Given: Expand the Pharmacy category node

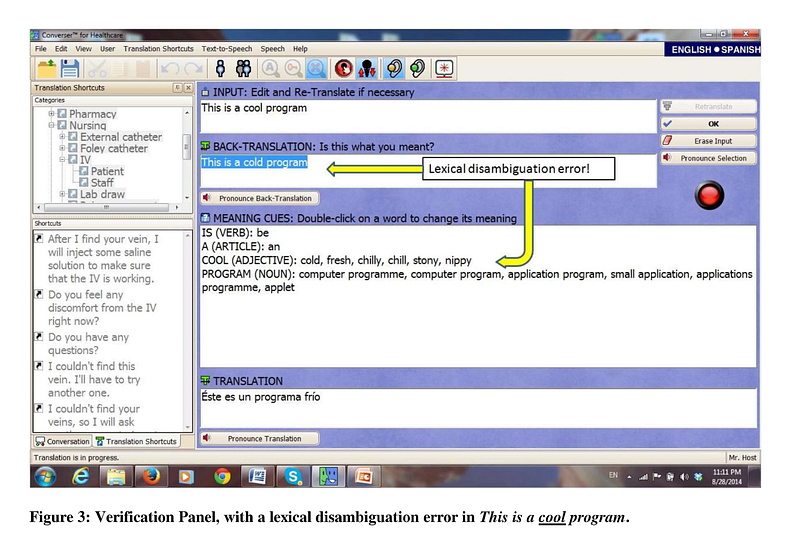Looking at the screenshot, I should tap(52, 114).
